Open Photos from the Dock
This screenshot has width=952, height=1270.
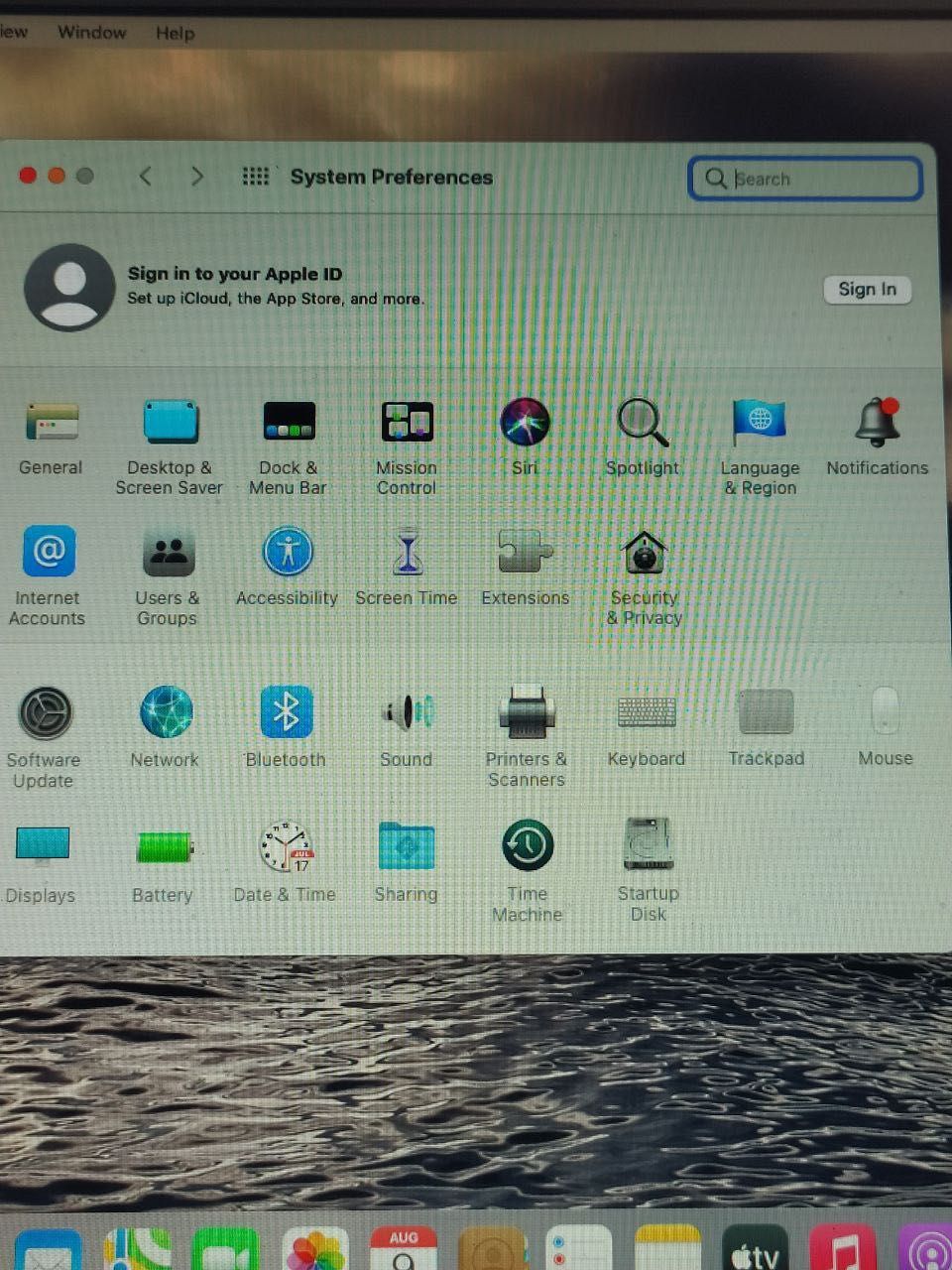(x=315, y=1249)
